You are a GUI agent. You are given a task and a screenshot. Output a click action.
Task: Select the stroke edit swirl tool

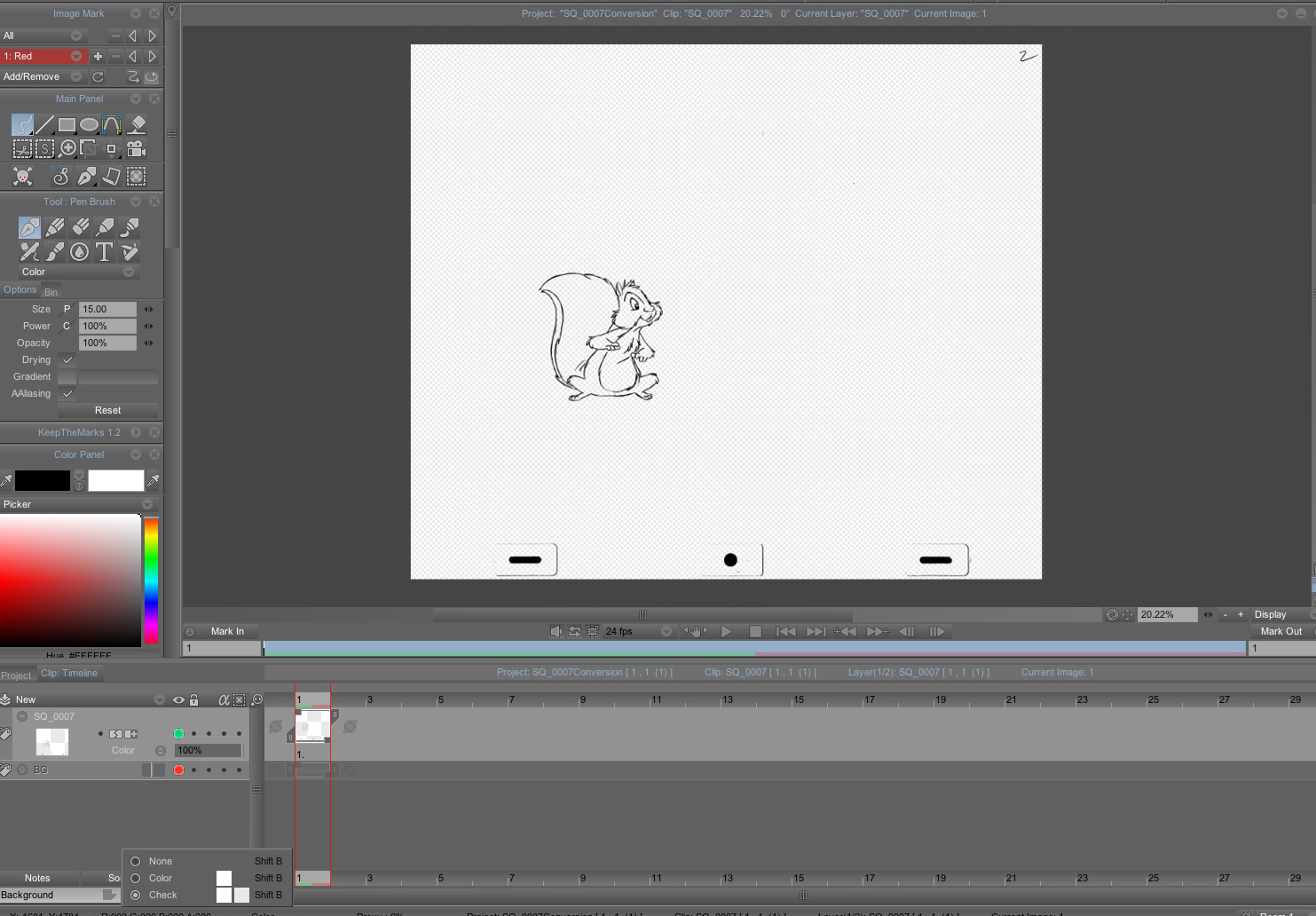pos(60,176)
